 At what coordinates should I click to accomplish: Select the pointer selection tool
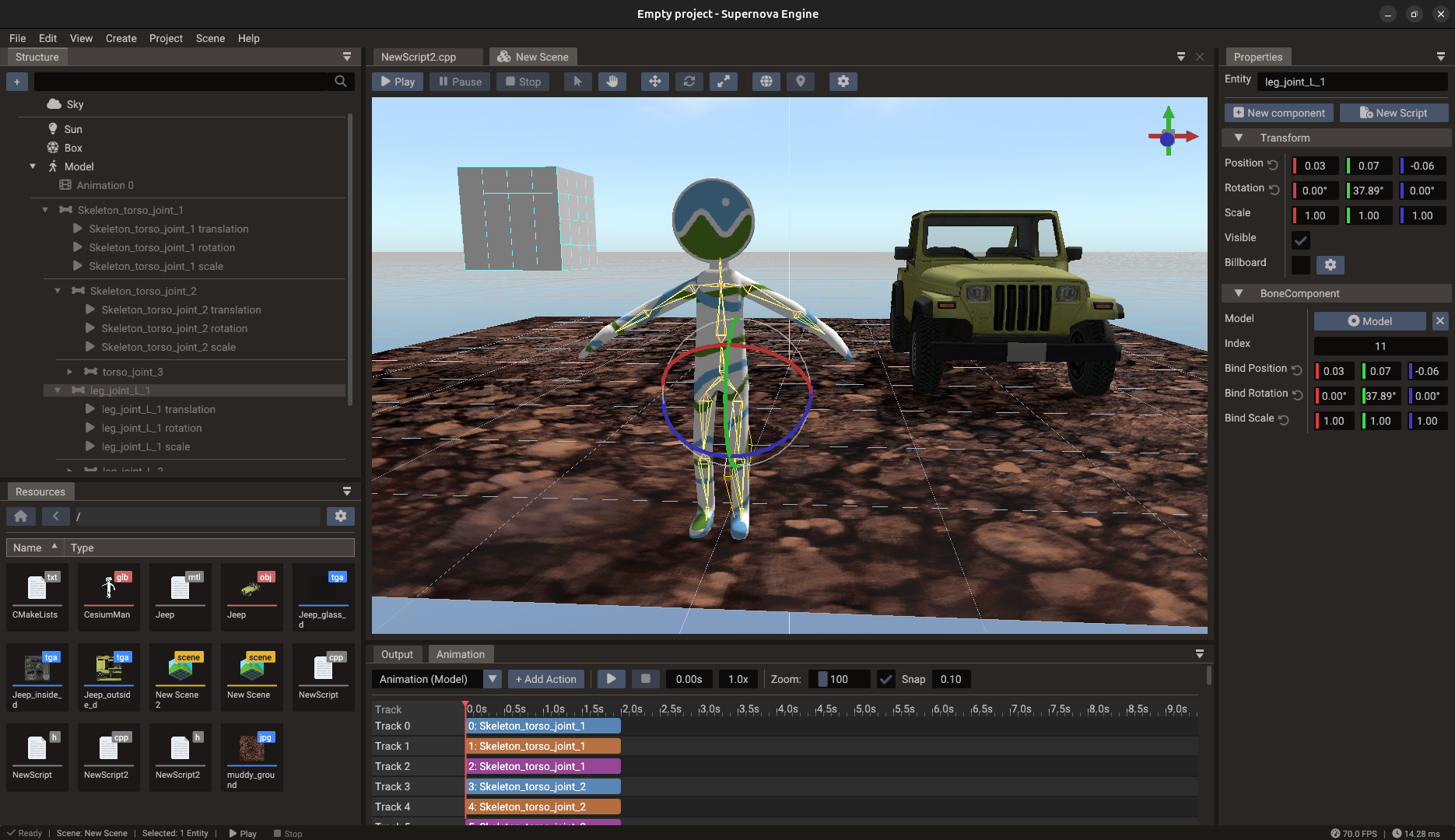[x=577, y=81]
